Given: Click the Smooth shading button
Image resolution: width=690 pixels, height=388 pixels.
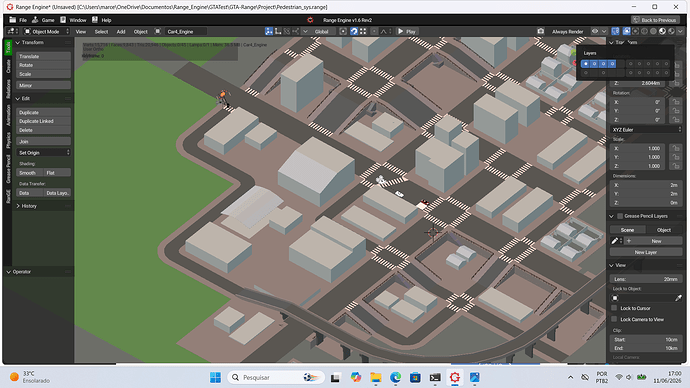Looking at the screenshot, I should tap(30, 172).
